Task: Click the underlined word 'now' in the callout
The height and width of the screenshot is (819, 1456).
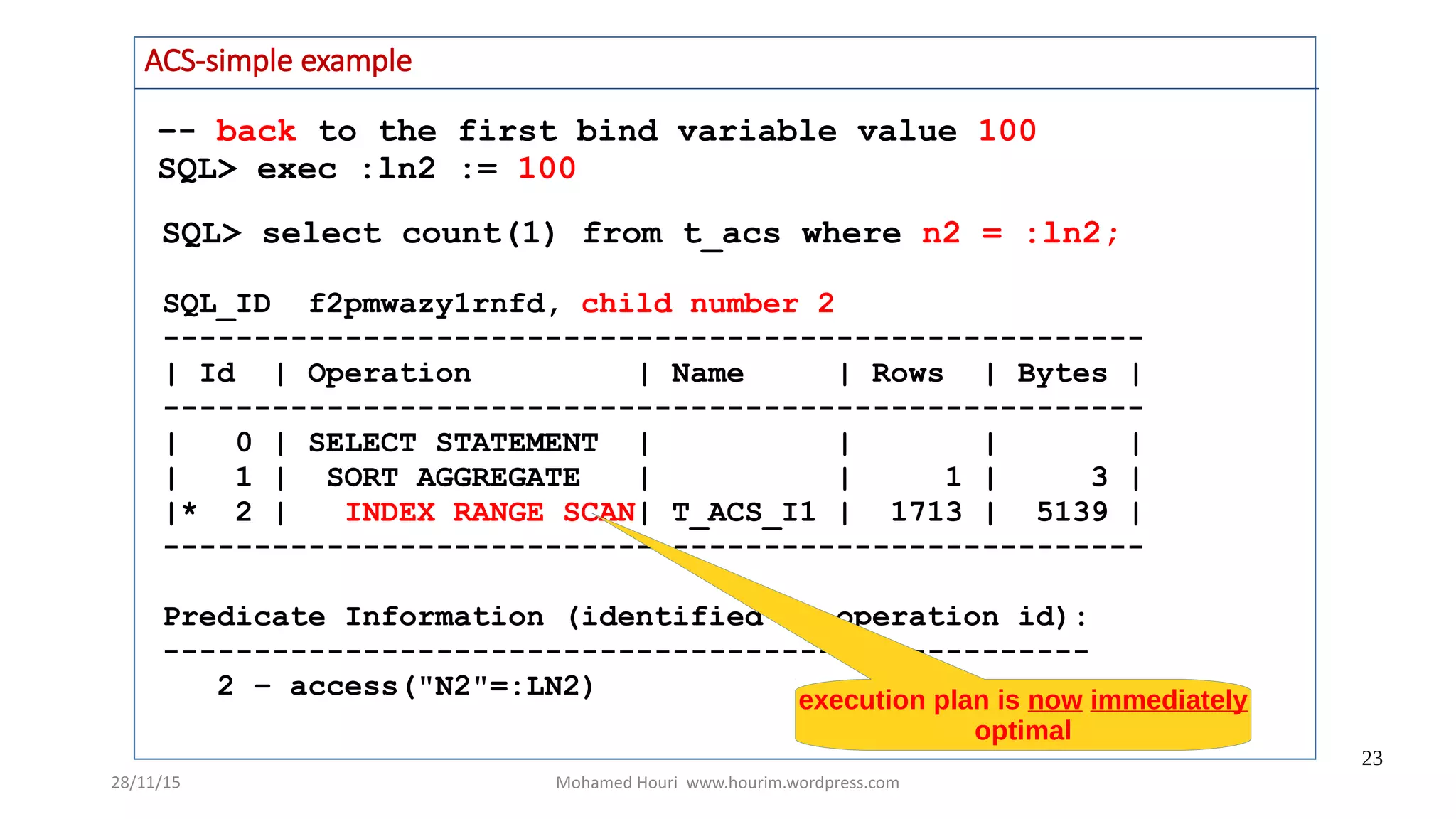Action: [1055, 700]
